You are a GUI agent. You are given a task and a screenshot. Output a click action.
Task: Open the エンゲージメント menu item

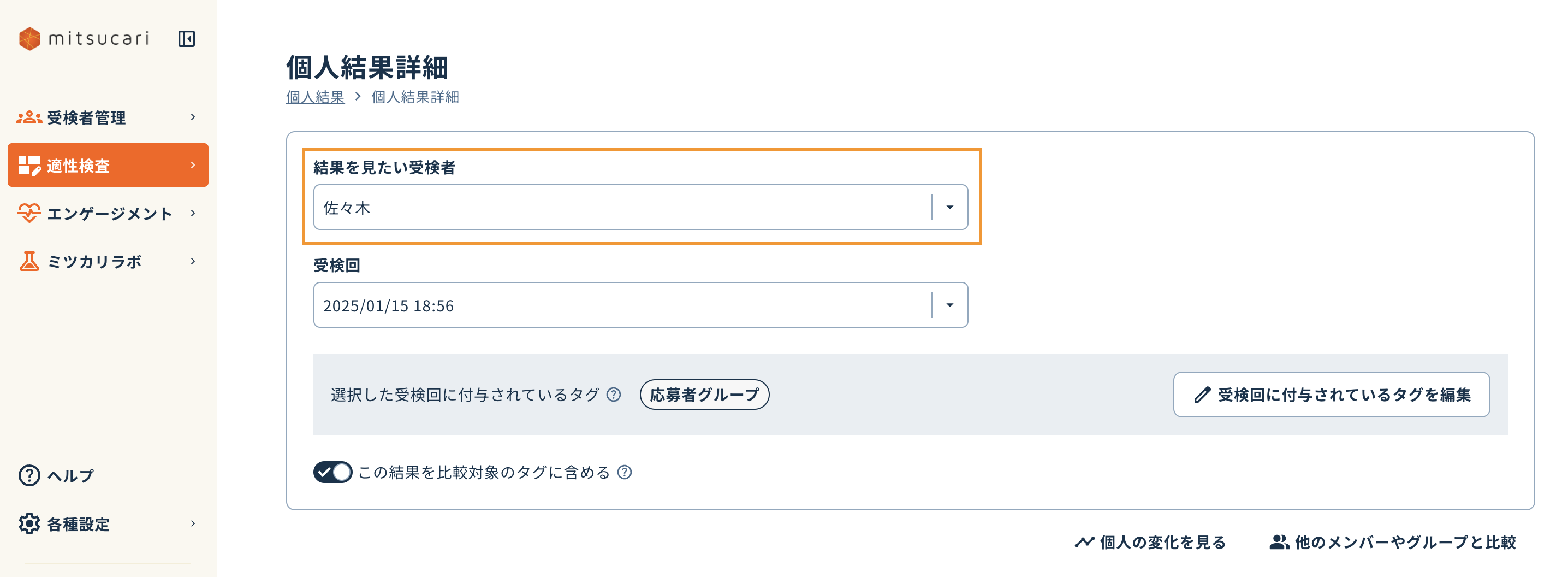[108, 213]
